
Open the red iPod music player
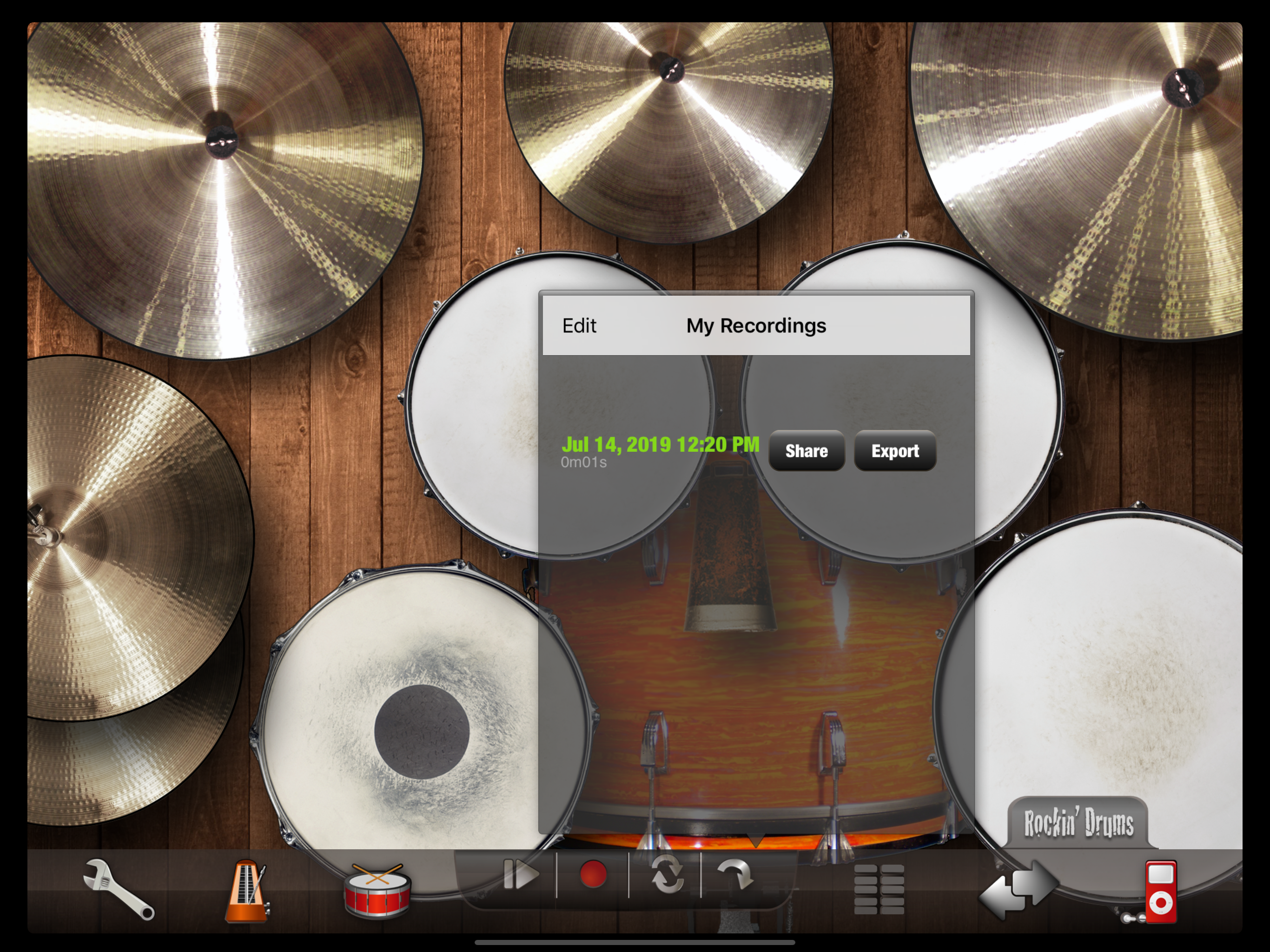(x=1161, y=891)
